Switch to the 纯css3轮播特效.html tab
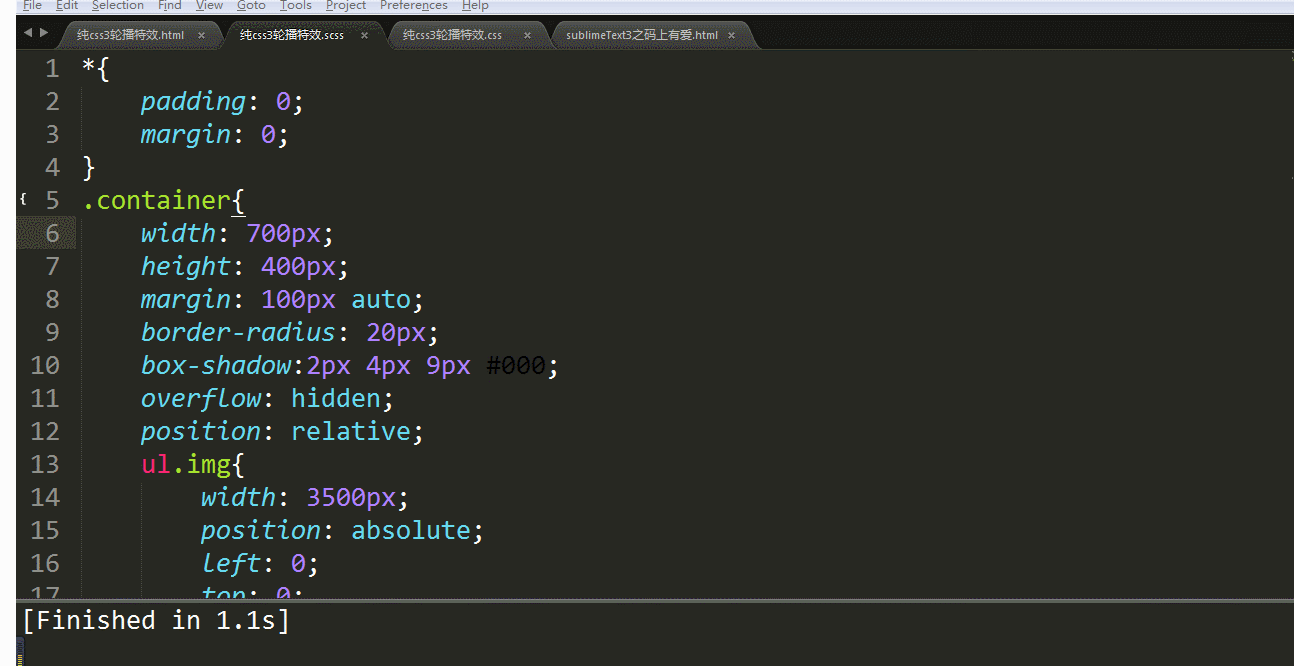The height and width of the screenshot is (666, 1294). click(x=131, y=35)
